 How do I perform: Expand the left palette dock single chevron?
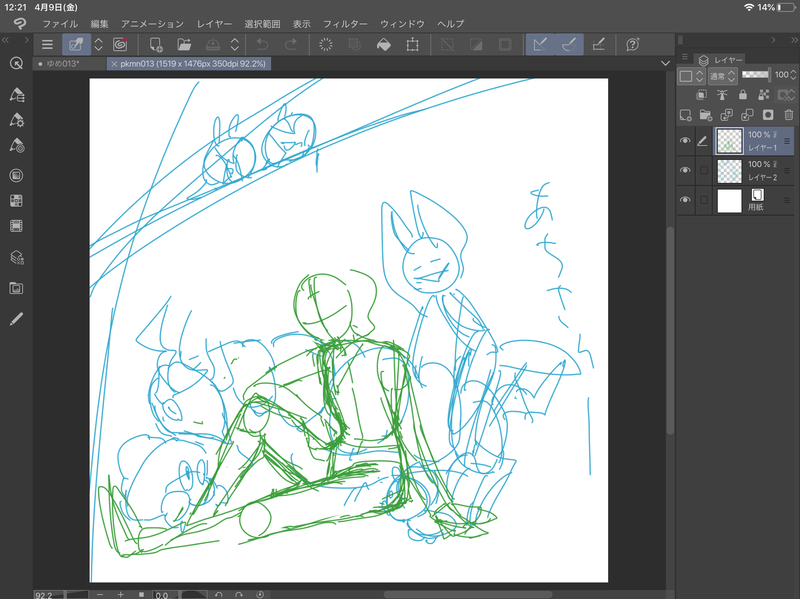[x=27, y=40]
